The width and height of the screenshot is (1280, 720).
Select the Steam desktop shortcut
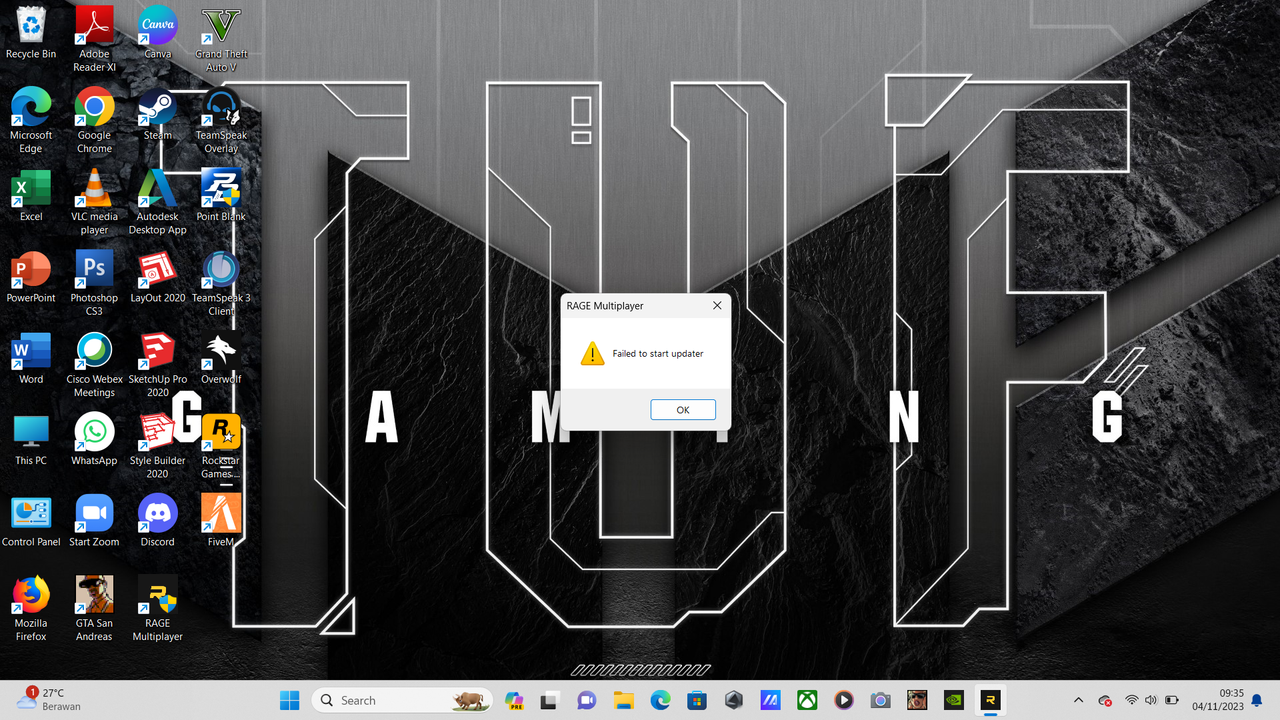click(x=157, y=114)
